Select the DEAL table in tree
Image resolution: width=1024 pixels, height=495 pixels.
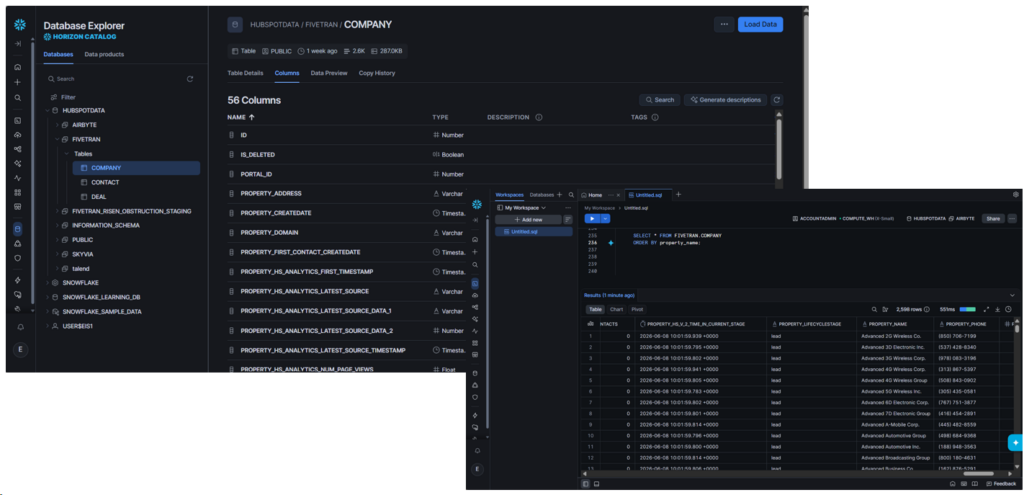(x=99, y=197)
